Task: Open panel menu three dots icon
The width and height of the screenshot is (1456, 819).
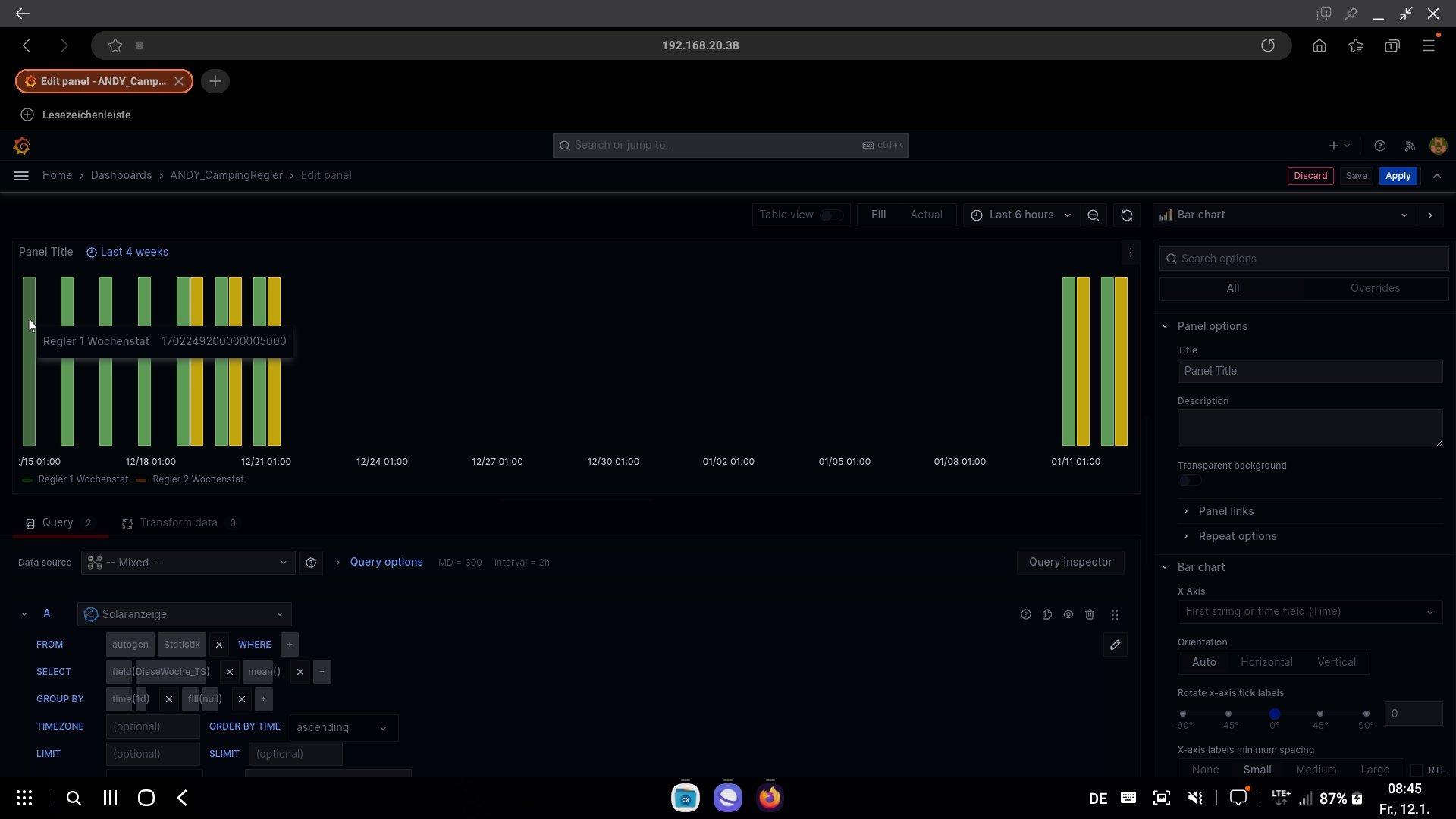Action: 1130,253
